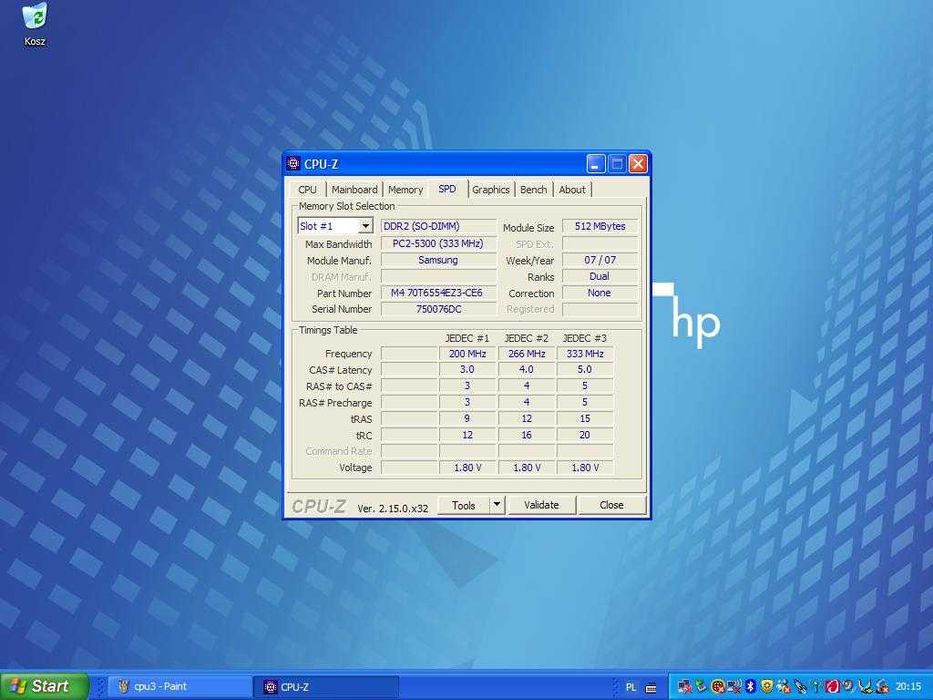
Task: Click the CPU-Z title bar icon
Action: (x=293, y=164)
